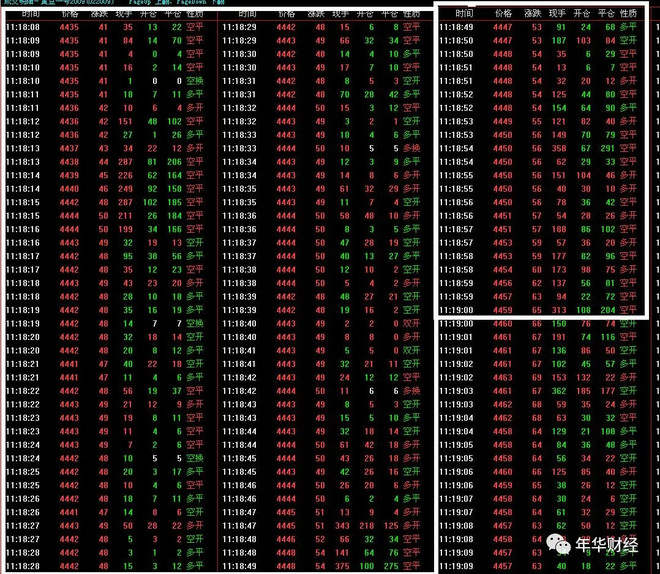Image resolution: width=660 pixels, height=574 pixels.
Task: Select price 4439 in the 11:18:14 row
Action: coord(69,175)
